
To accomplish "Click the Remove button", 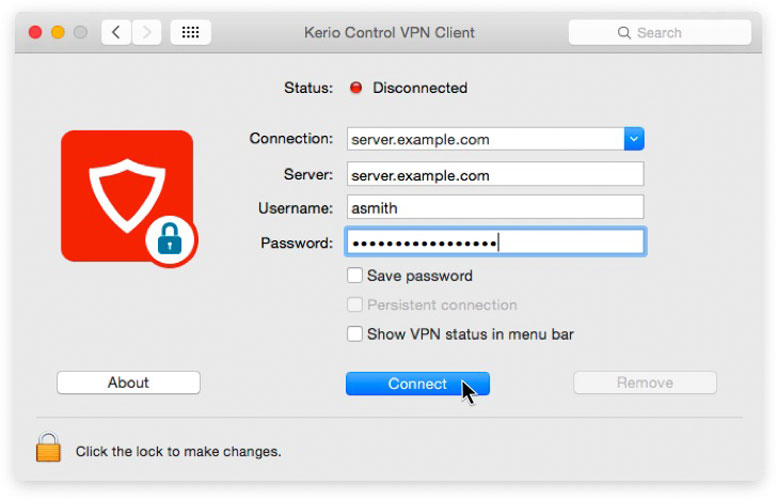I will (x=644, y=383).
